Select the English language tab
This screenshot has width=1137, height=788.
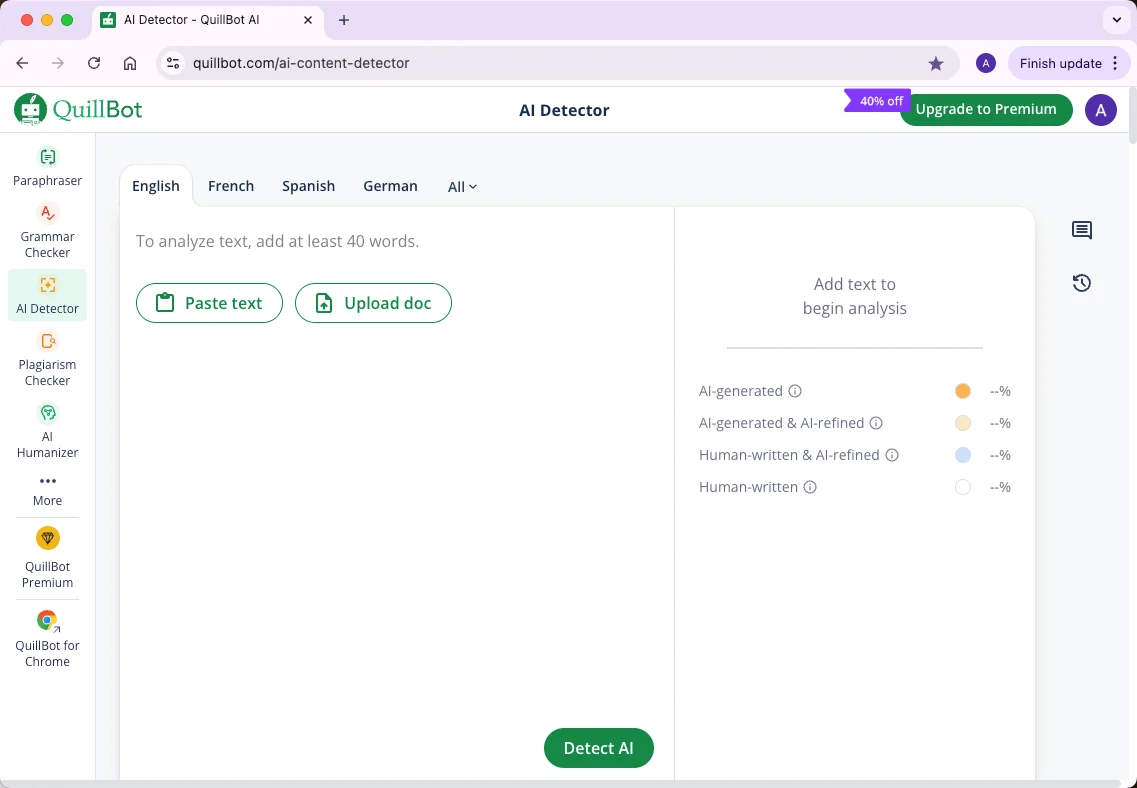156,186
